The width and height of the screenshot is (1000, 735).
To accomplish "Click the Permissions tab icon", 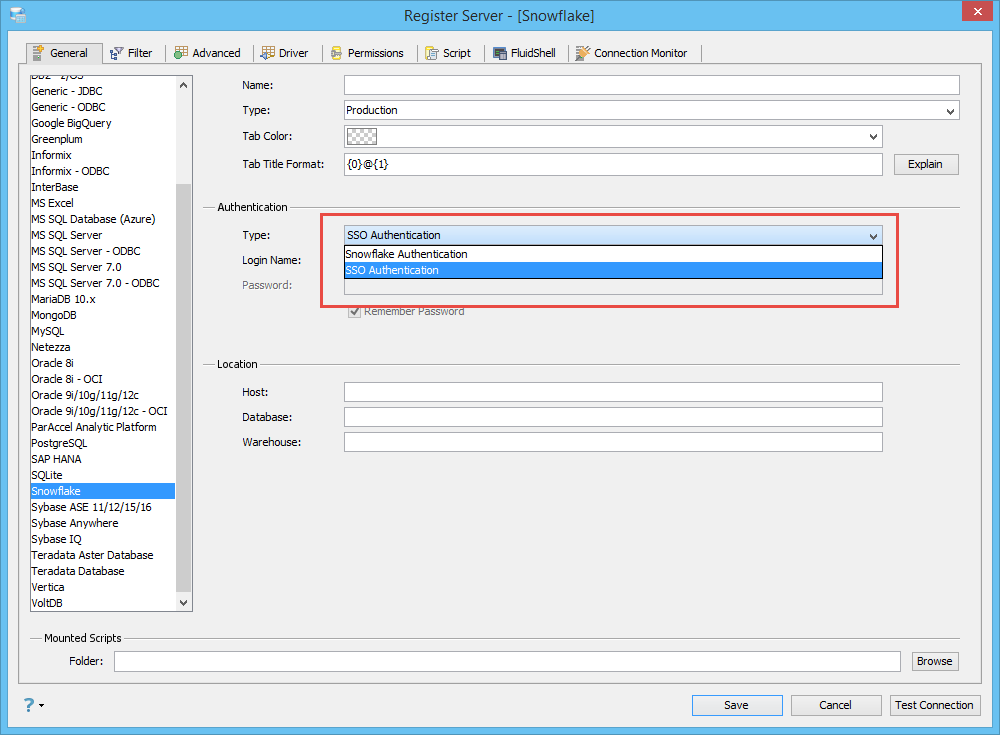I will [x=336, y=54].
